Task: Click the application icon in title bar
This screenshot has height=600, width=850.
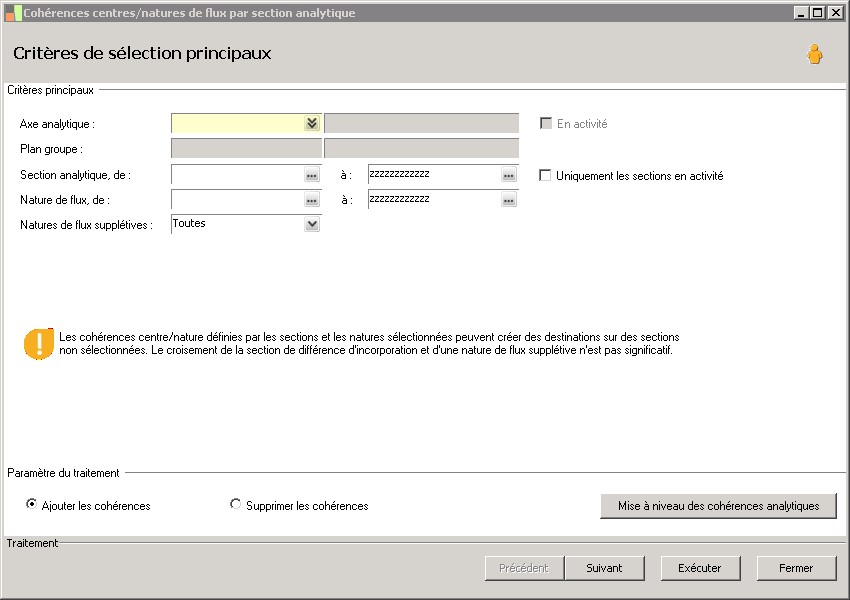Action: point(13,13)
